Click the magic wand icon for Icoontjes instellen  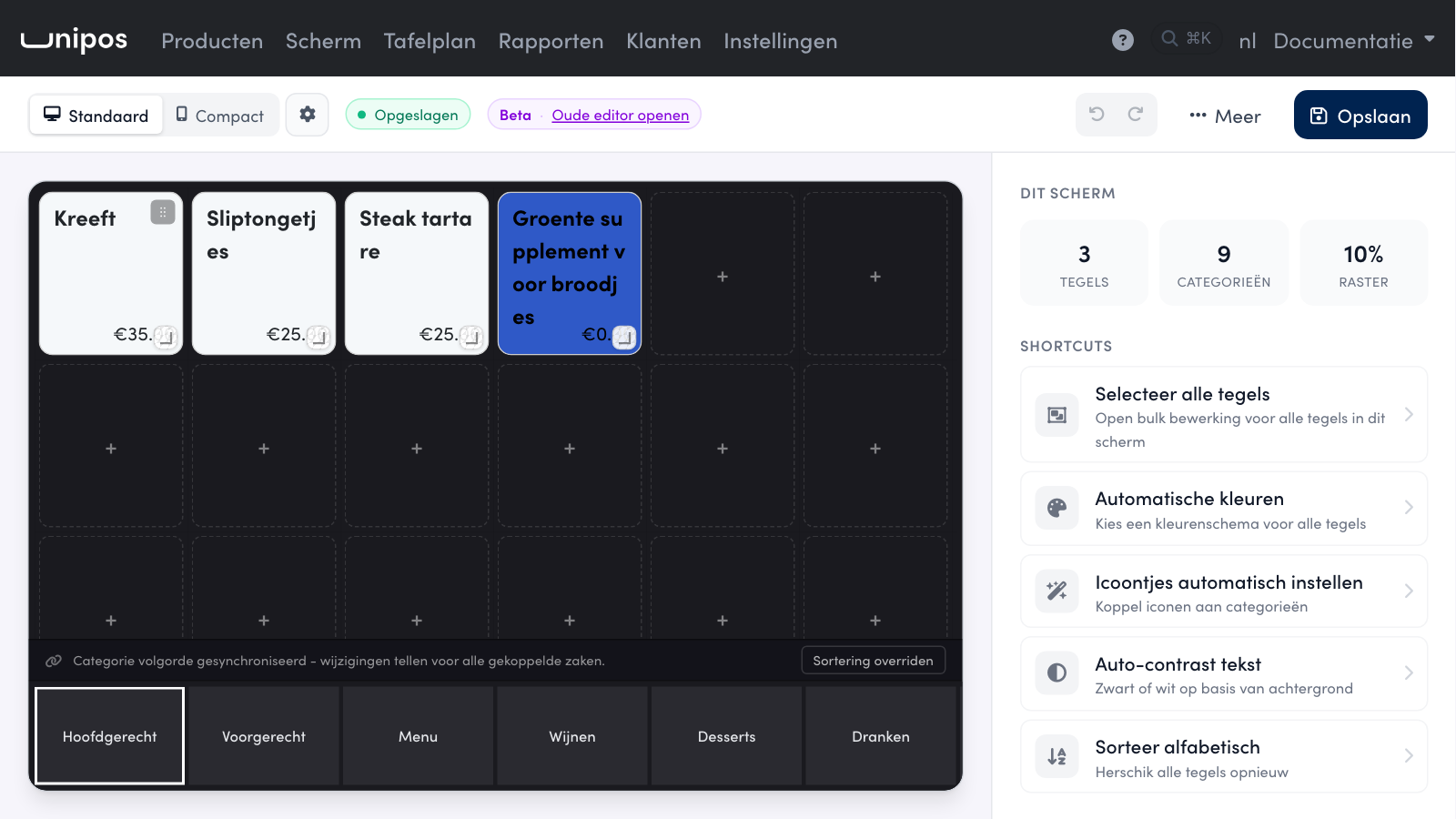coord(1057,591)
